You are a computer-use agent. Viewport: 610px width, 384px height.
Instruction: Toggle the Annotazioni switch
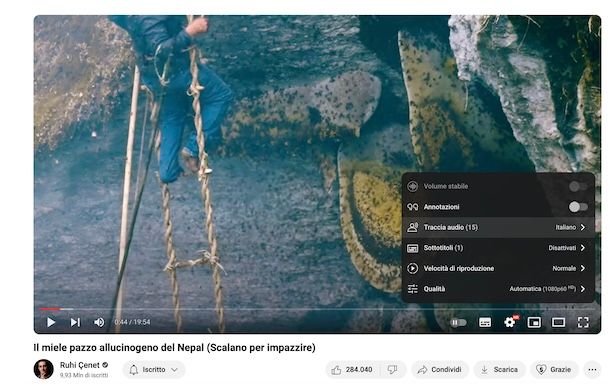point(578,207)
